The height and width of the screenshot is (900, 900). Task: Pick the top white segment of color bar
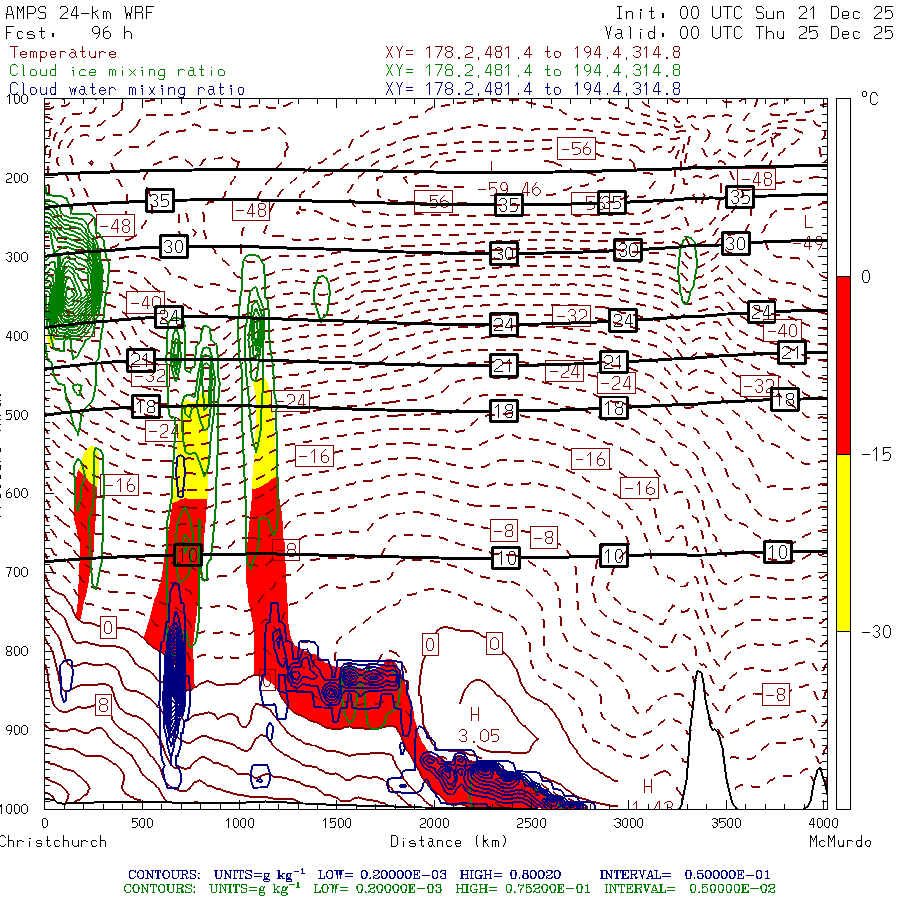[x=843, y=188]
